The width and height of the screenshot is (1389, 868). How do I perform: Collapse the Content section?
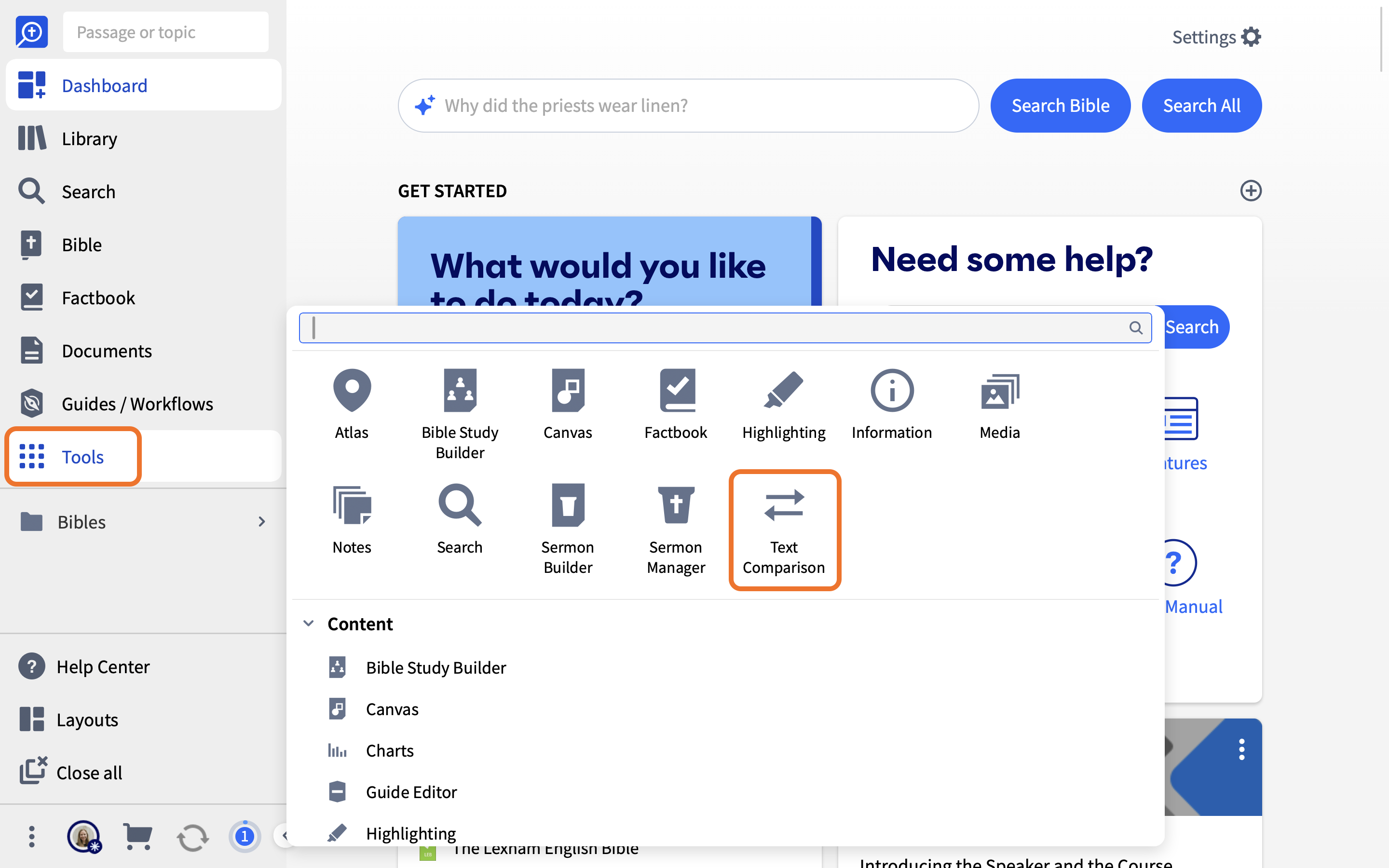pos(308,624)
